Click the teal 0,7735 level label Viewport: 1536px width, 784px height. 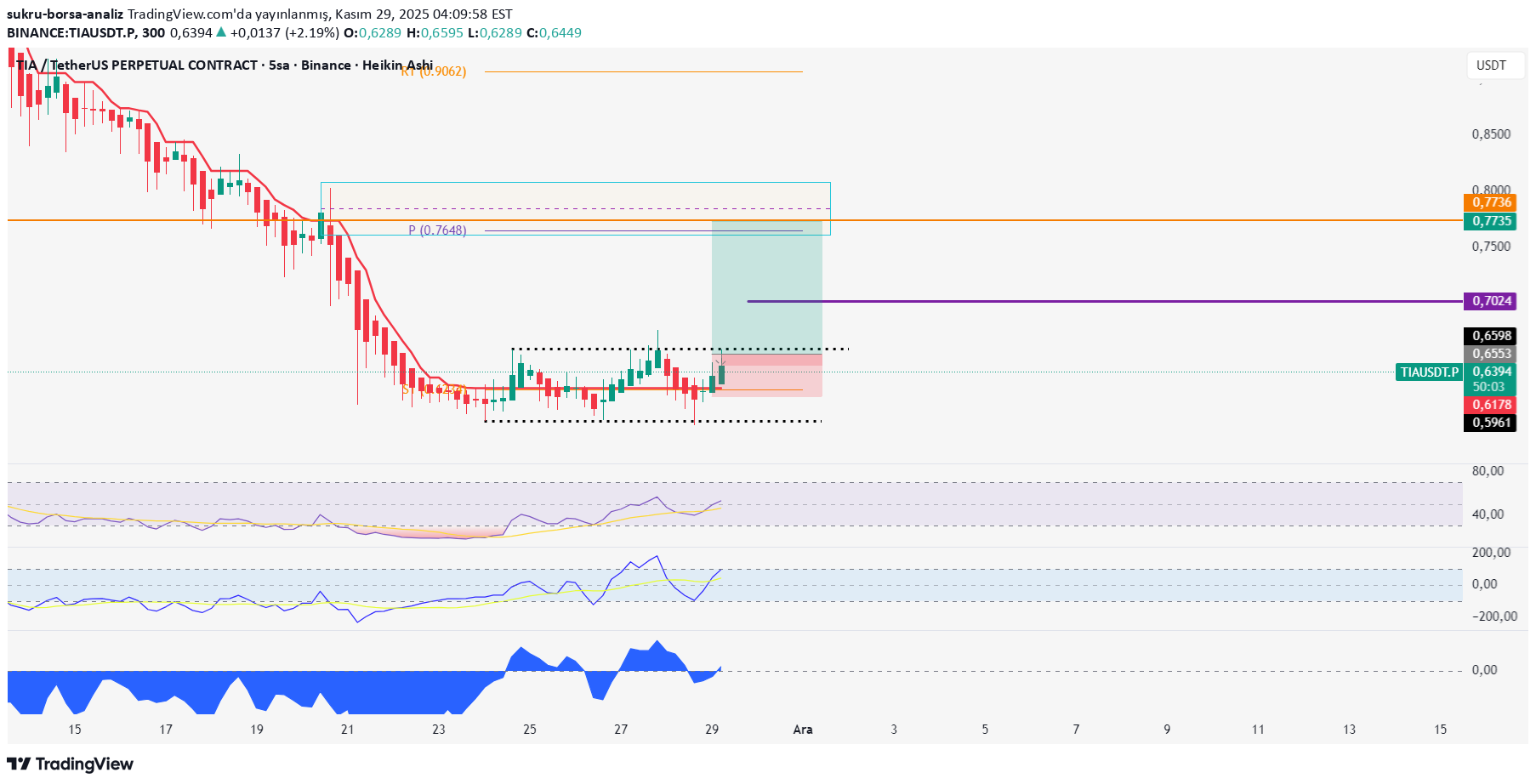pos(1490,220)
